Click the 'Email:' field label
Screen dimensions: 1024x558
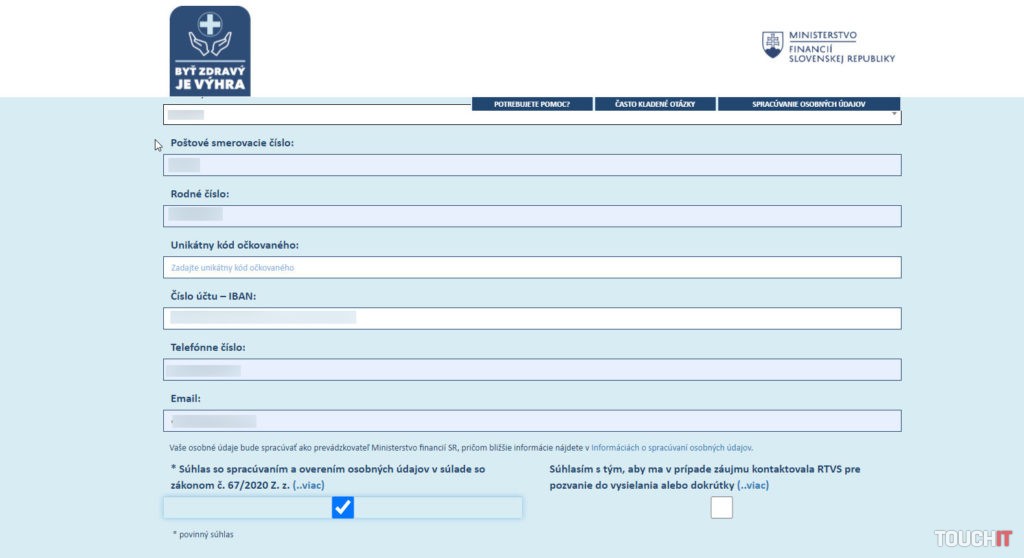(186, 398)
